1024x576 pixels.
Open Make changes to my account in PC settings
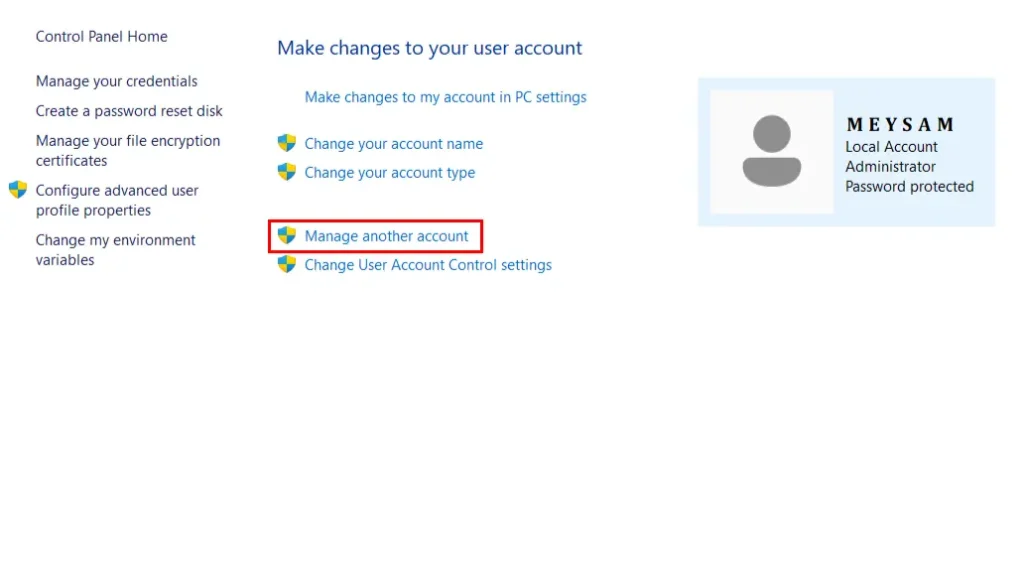[446, 97]
